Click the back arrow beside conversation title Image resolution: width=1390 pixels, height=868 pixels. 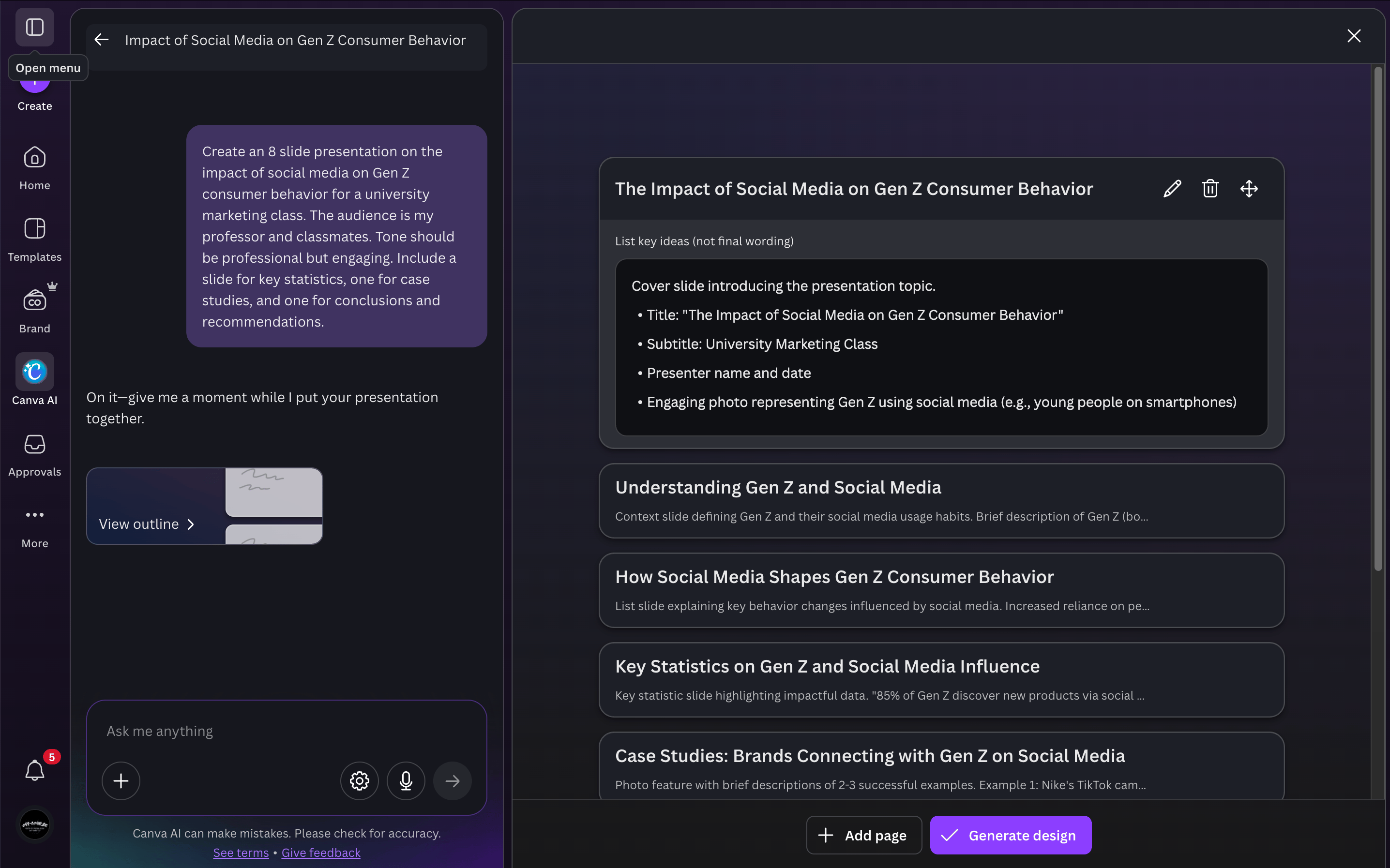pos(102,40)
